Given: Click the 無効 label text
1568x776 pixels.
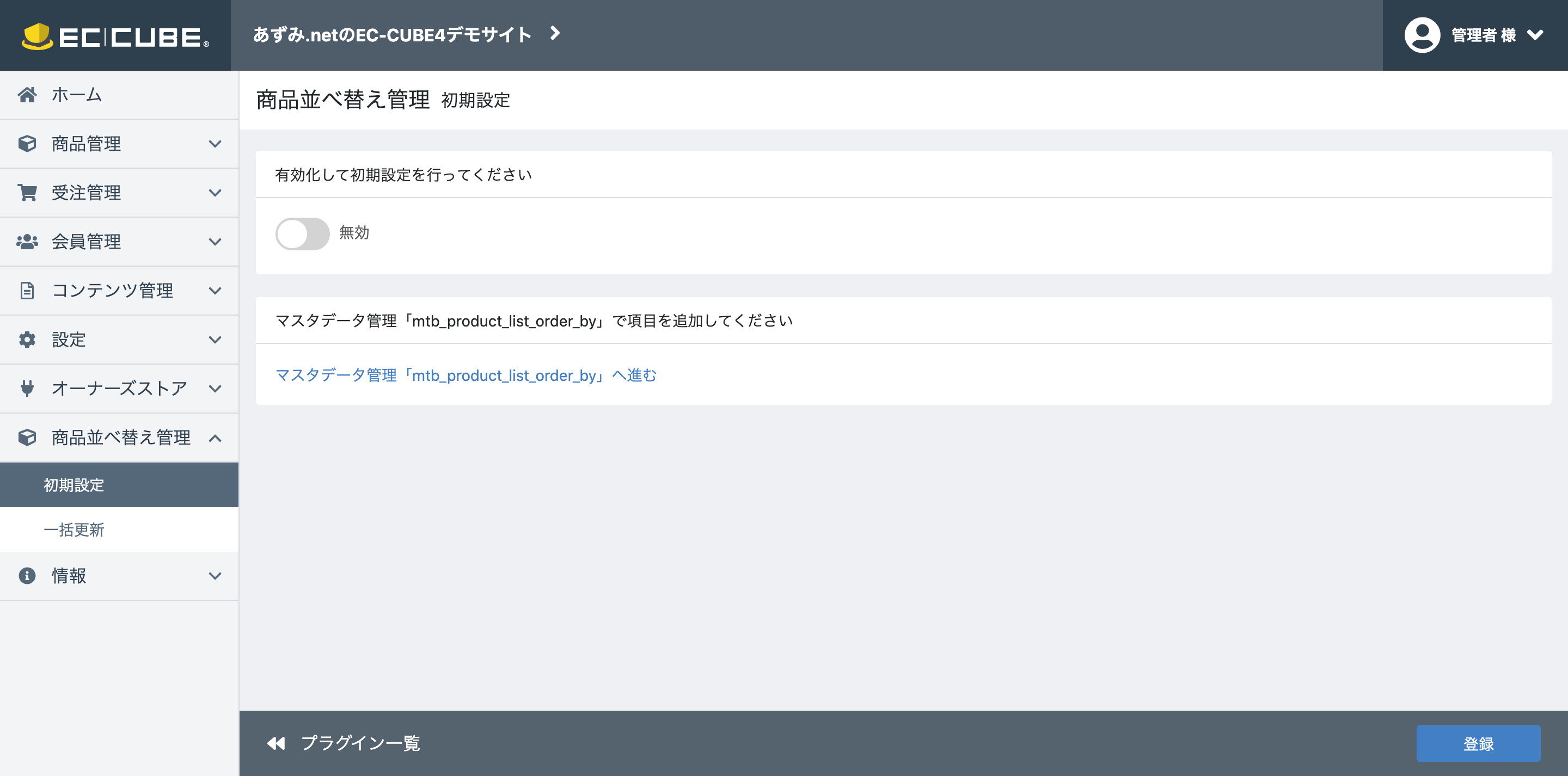Looking at the screenshot, I should coord(354,232).
